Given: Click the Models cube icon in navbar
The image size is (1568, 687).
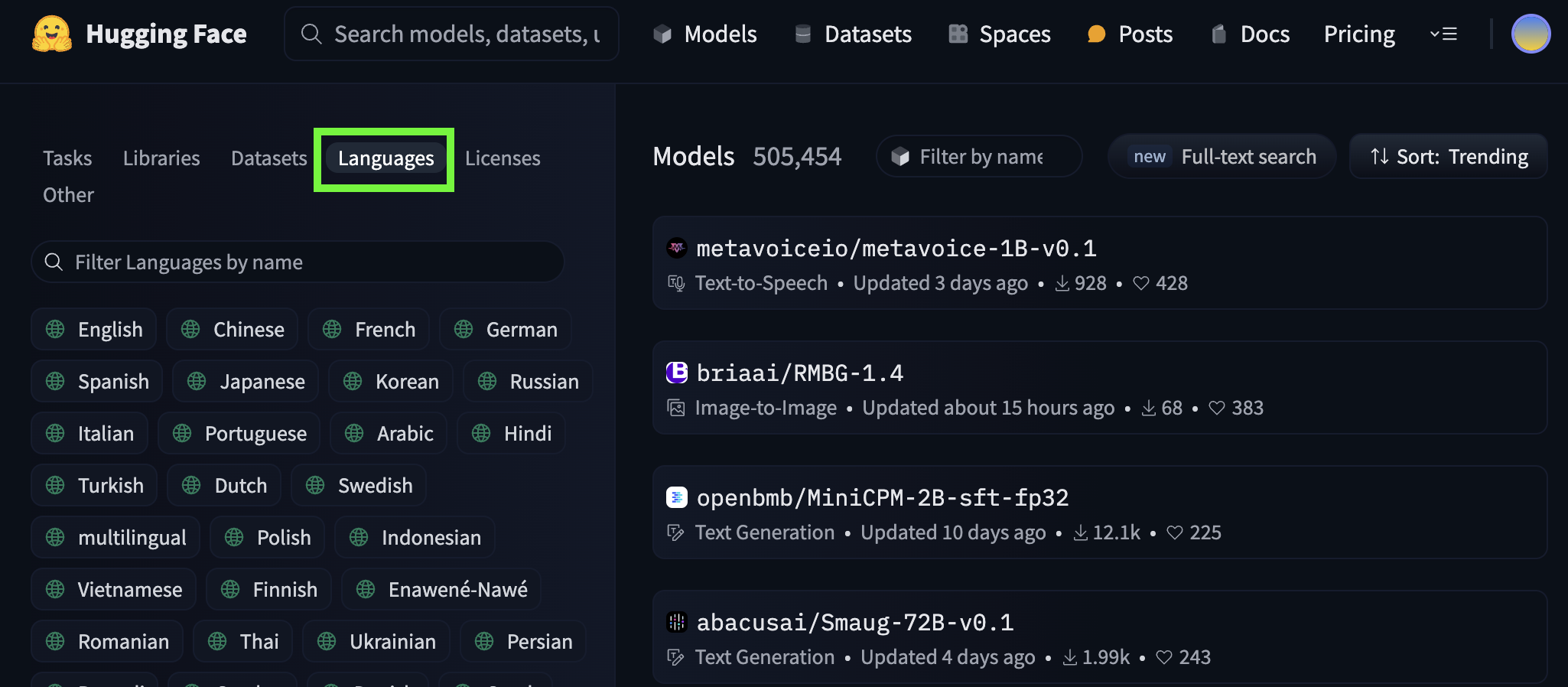Looking at the screenshot, I should [662, 34].
